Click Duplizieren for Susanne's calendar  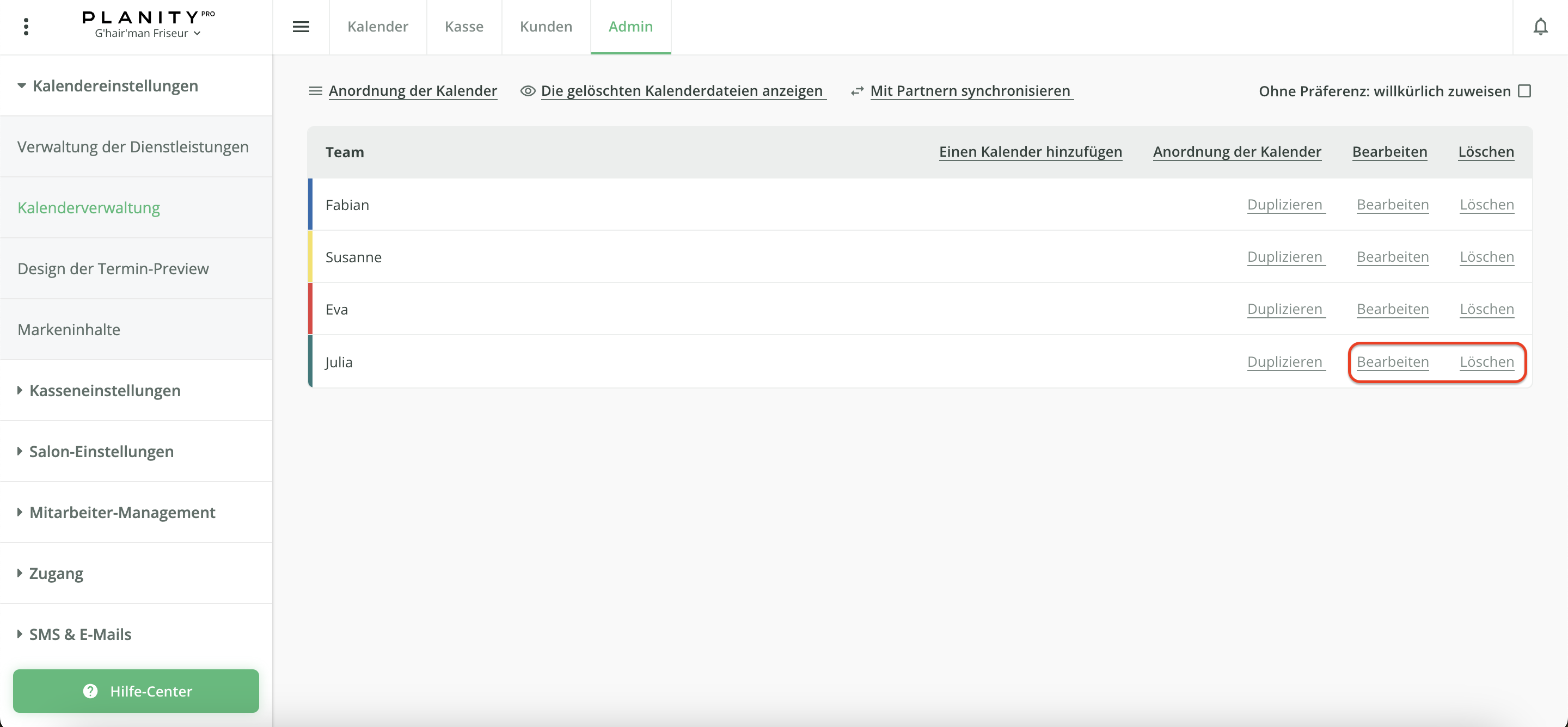pyautogui.click(x=1284, y=257)
